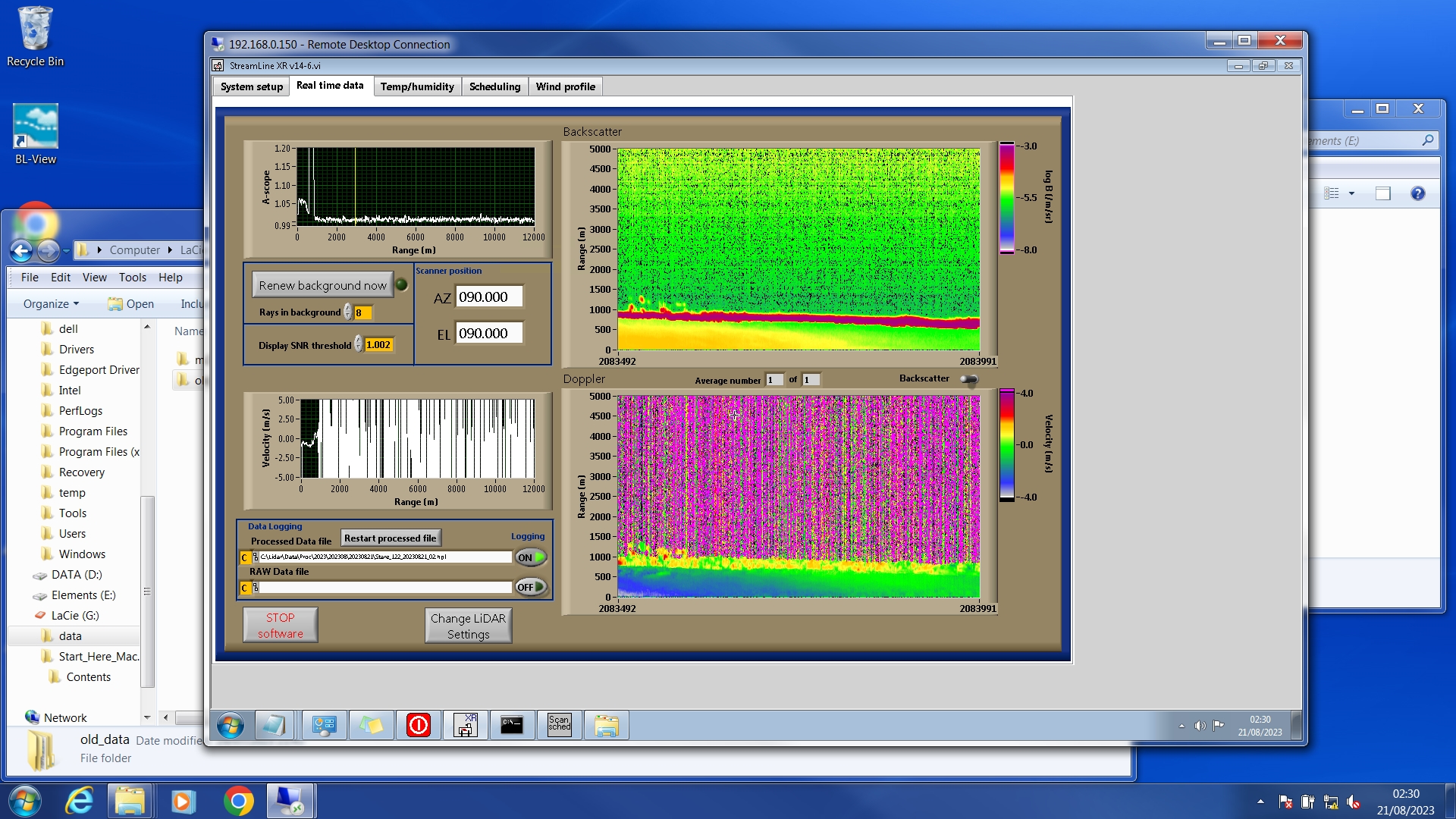1456x819 pixels.
Task: Open the Sticky Notes taskbar icon
Action: pos(371,726)
